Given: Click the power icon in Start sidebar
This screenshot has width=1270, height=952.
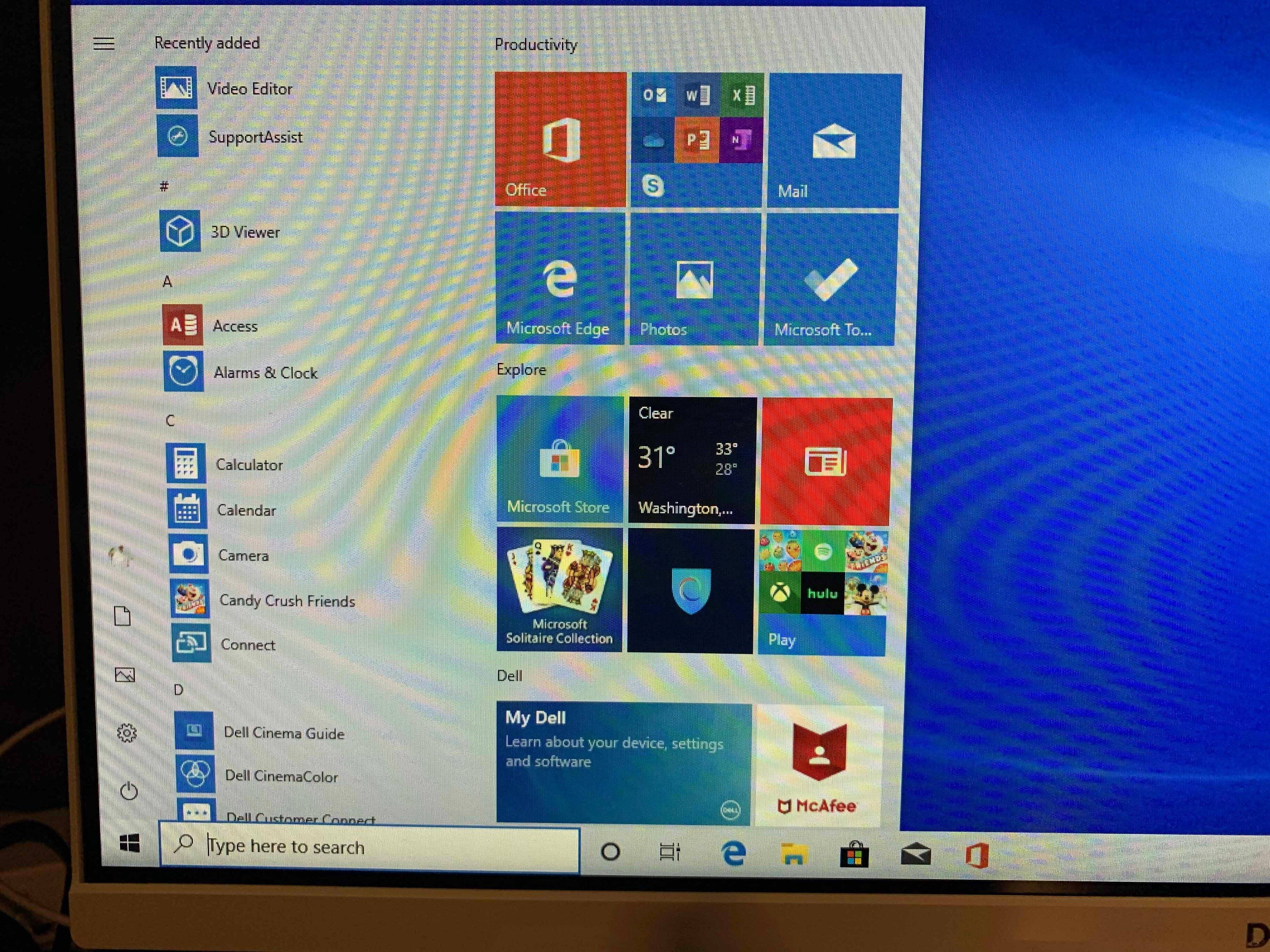Looking at the screenshot, I should (x=129, y=791).
